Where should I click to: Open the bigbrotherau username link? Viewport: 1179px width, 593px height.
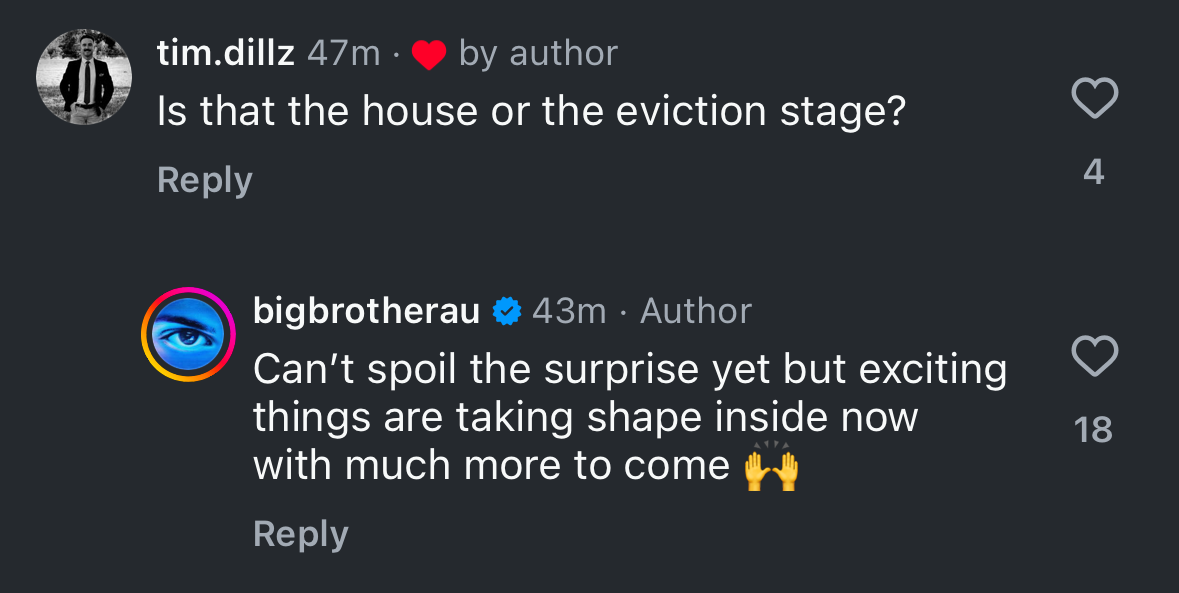tap(366, 311)
